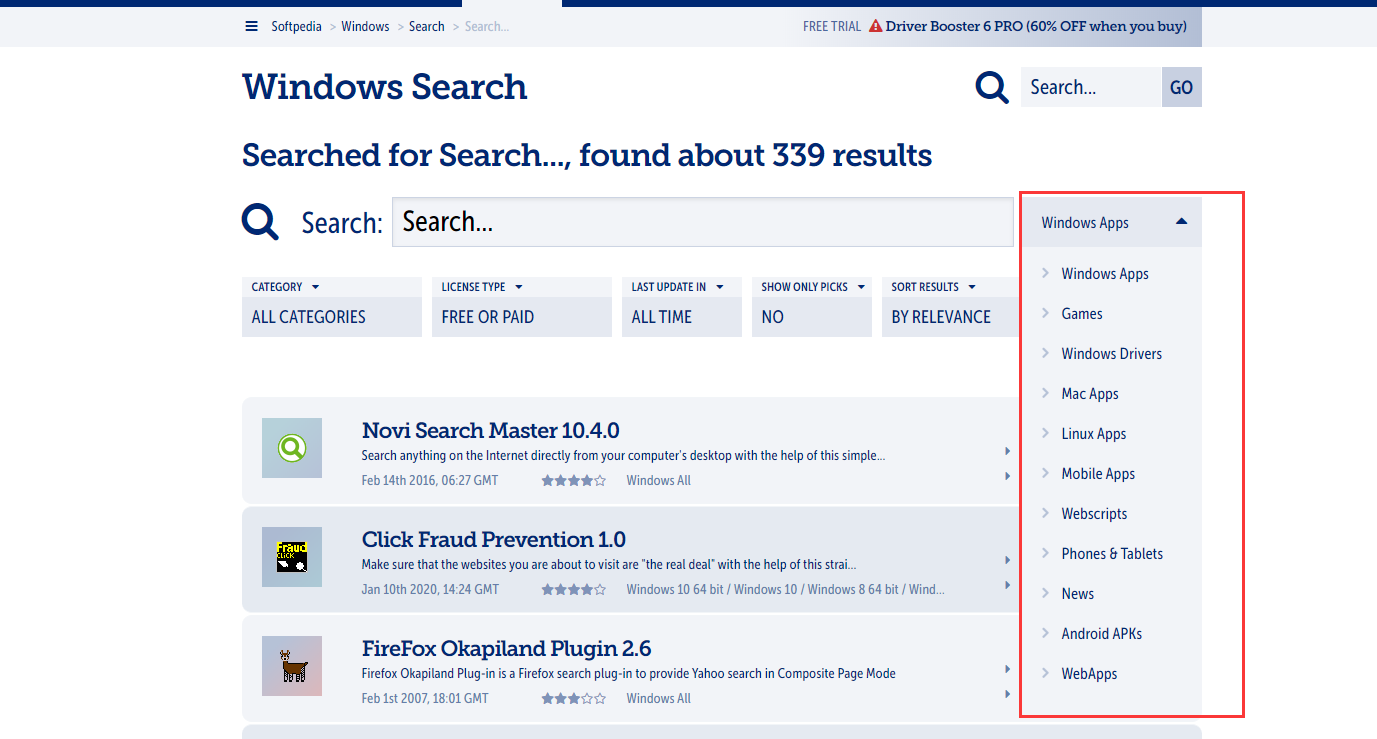The height and width of the screenshot is (739, 1377).
Task: Click the magnifier icon beside the GO search box
Action: pos(992,87)
